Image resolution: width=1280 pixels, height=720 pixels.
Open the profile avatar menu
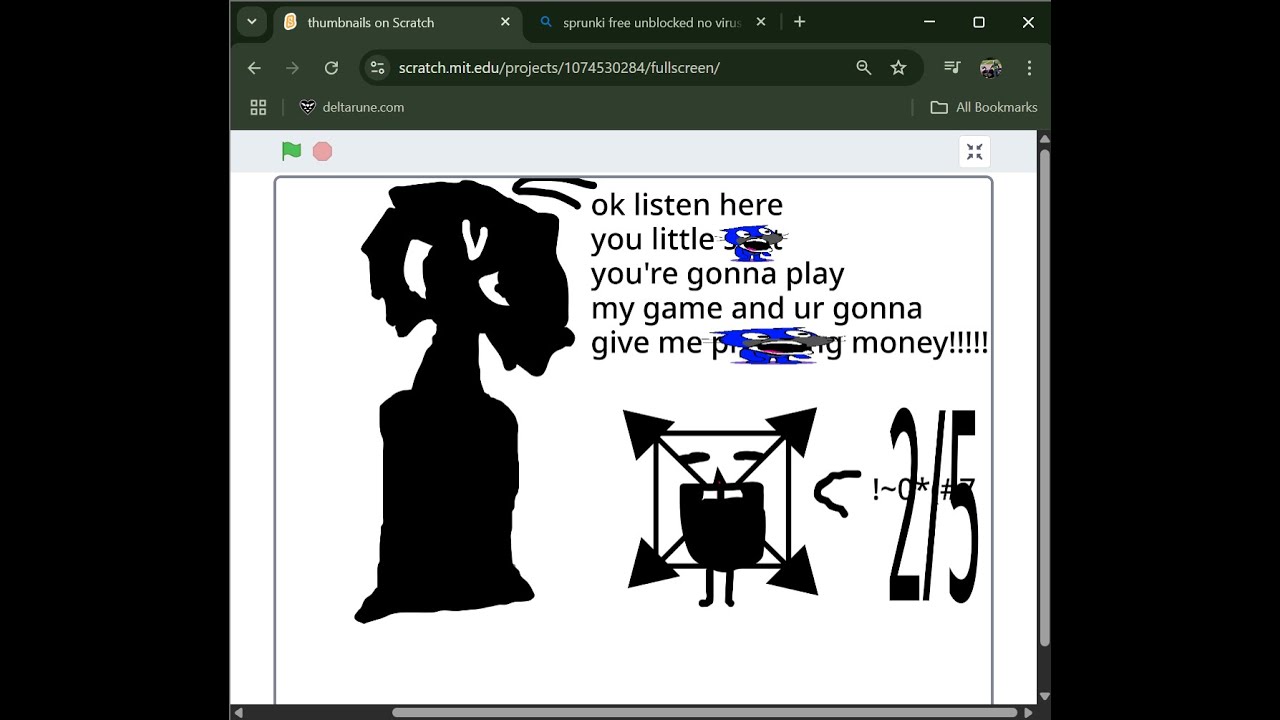click(x=991, y=68)
